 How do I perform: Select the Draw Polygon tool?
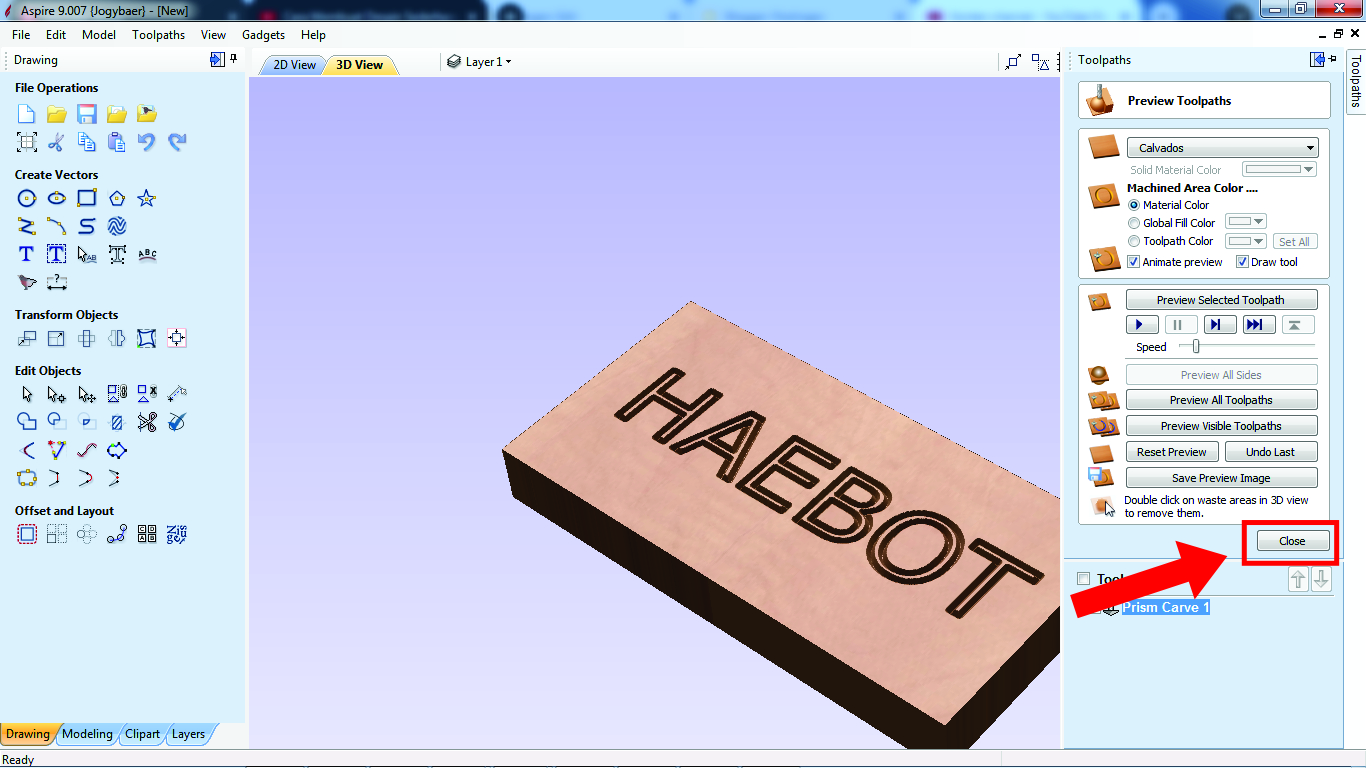coord(117,198)
